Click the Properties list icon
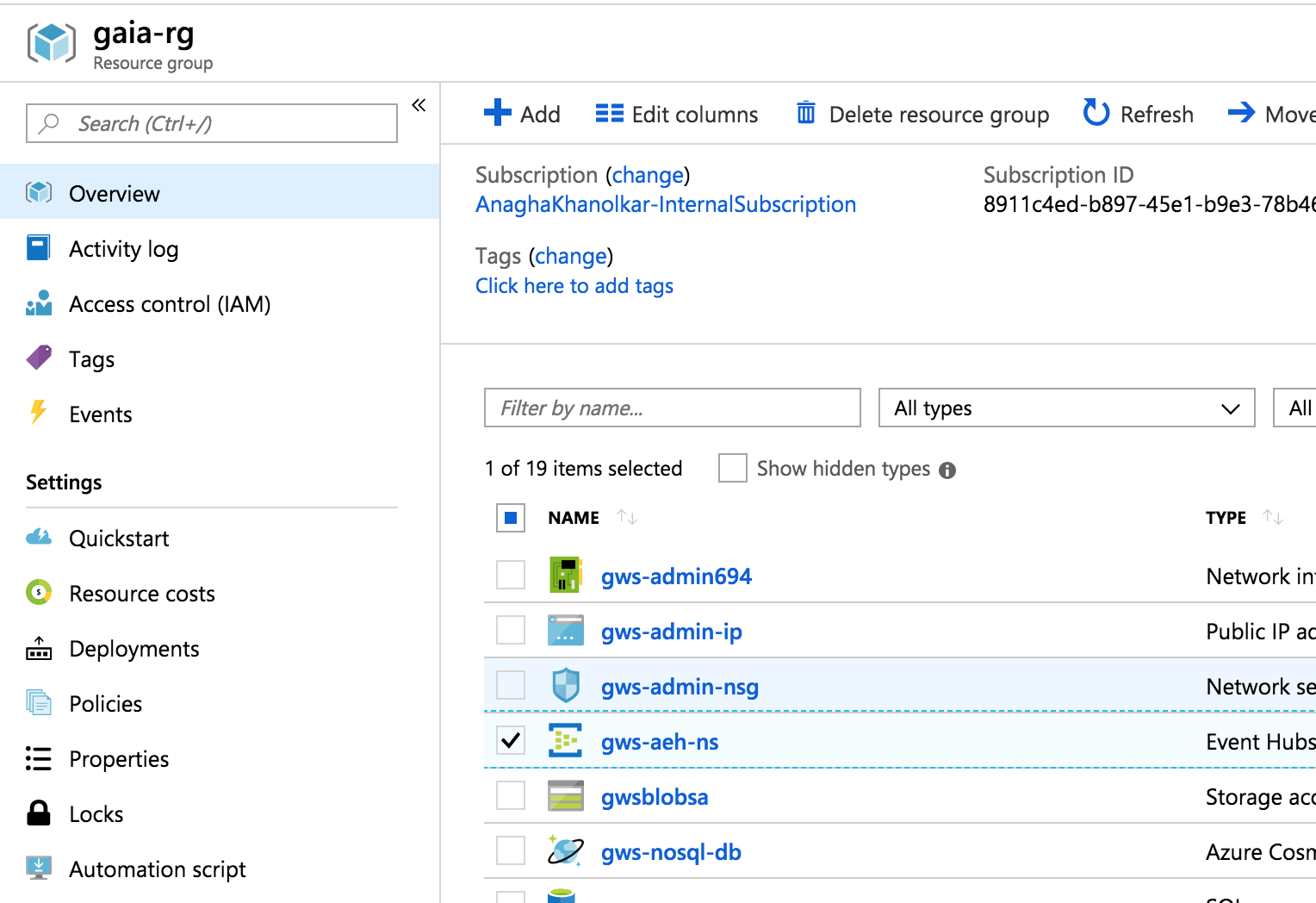Viewport: 1316px width, 903px height. pos(39,758)
